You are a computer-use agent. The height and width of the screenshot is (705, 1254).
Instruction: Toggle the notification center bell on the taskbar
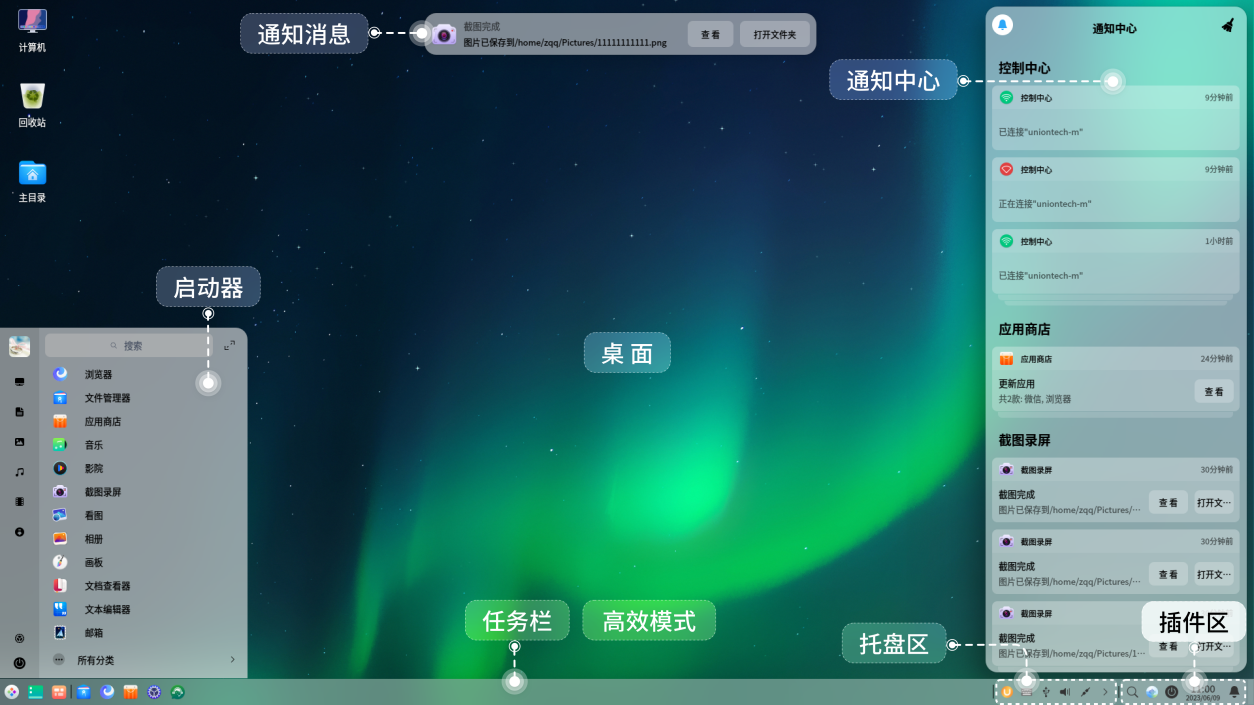tap(1234, 692)
